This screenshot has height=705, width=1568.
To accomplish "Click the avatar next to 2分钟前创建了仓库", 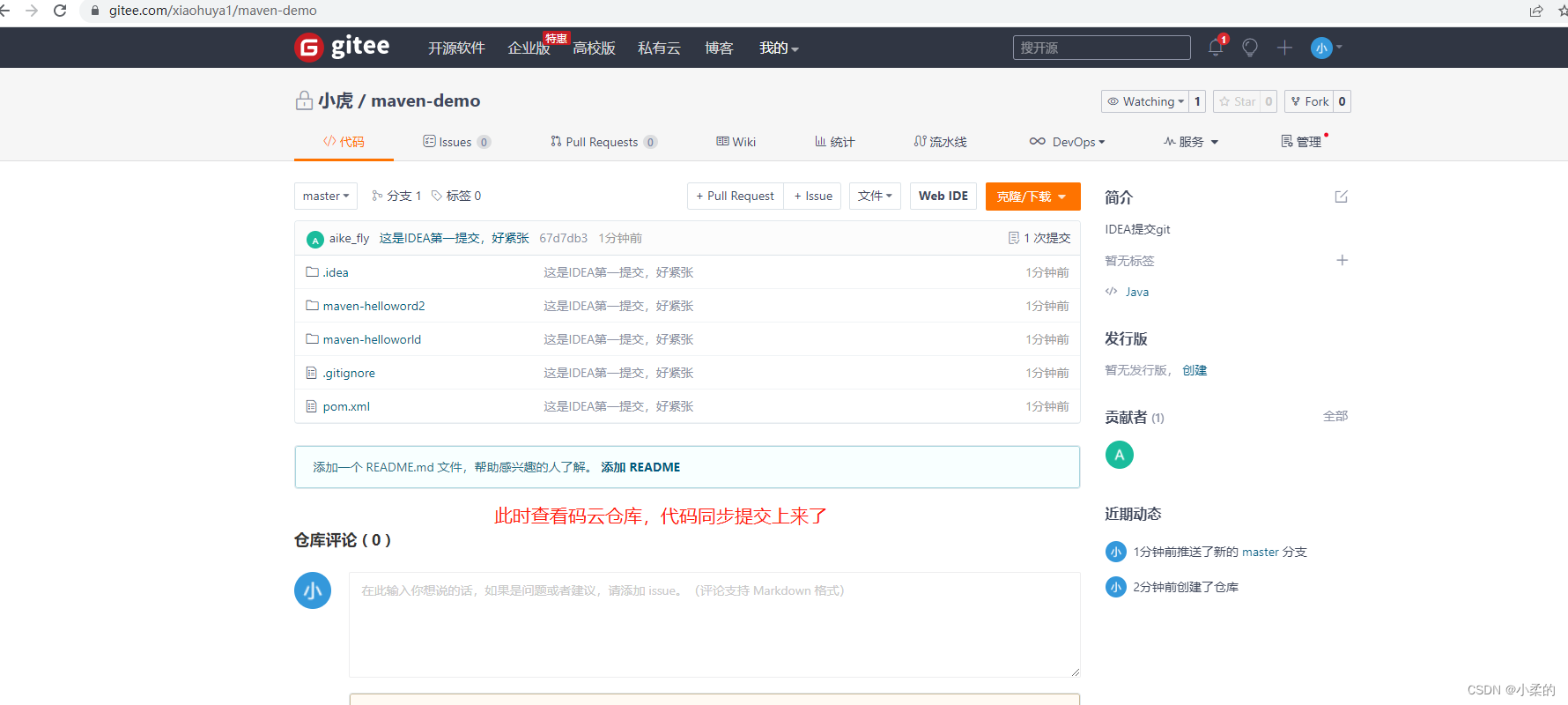I will click(x=1115, y=587).
